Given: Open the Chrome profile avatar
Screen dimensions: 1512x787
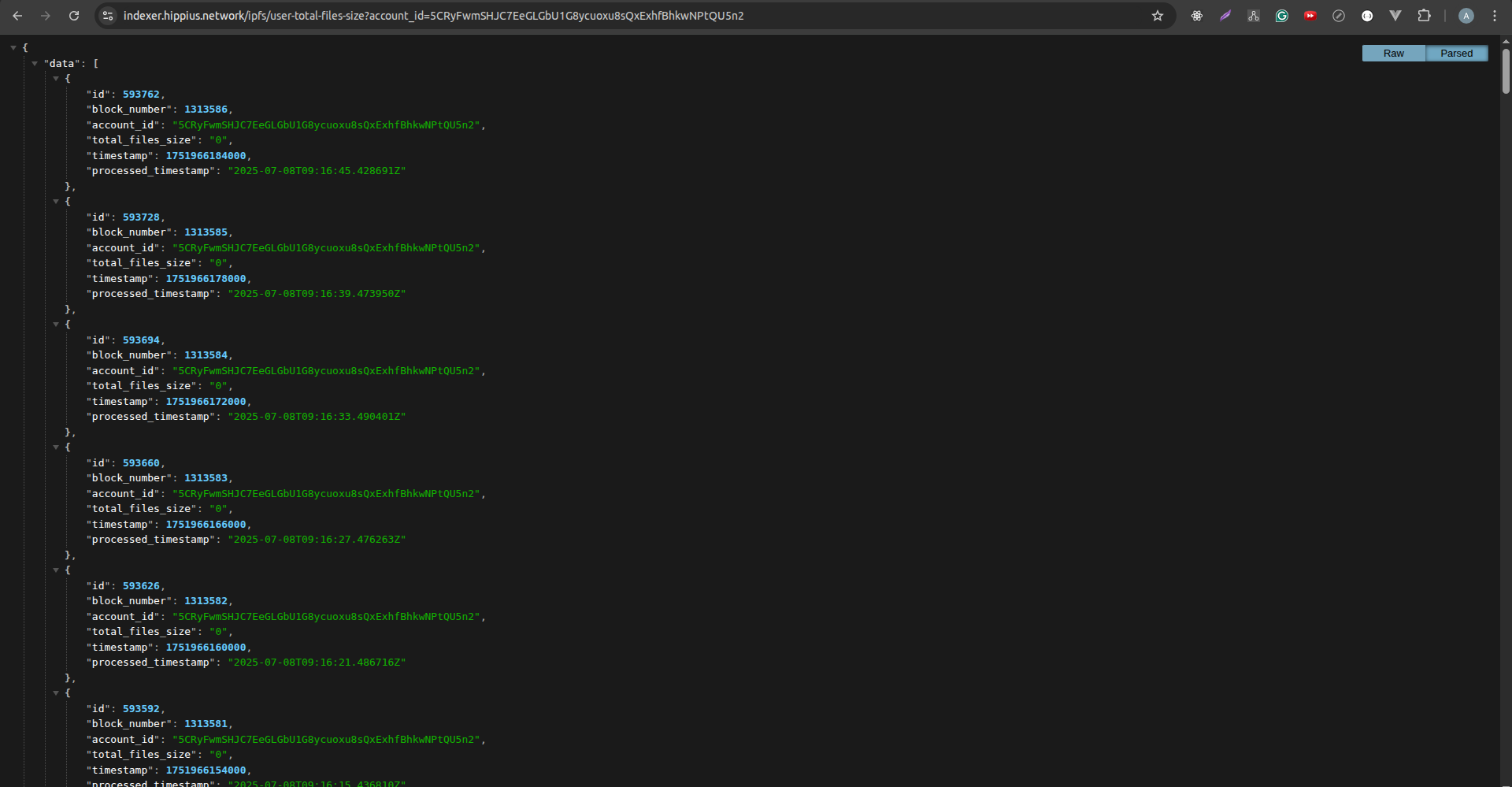Looking at the screenshot, I should (x=1466, y=16).
